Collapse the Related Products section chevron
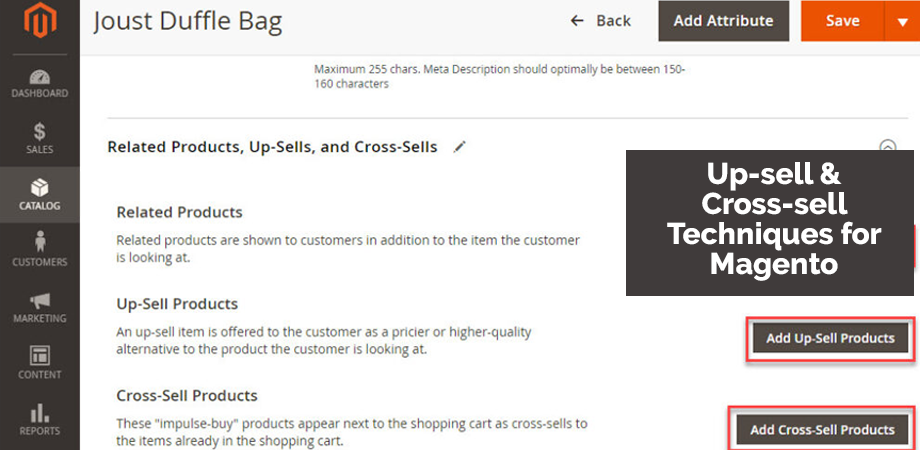This screenshot has height=450, width=920. click(x=888, y=146)
